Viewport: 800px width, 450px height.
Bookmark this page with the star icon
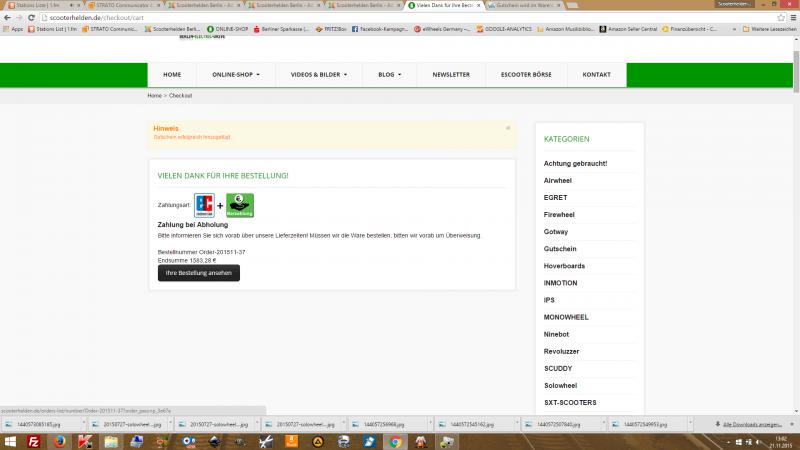click(x=780, y=17)
